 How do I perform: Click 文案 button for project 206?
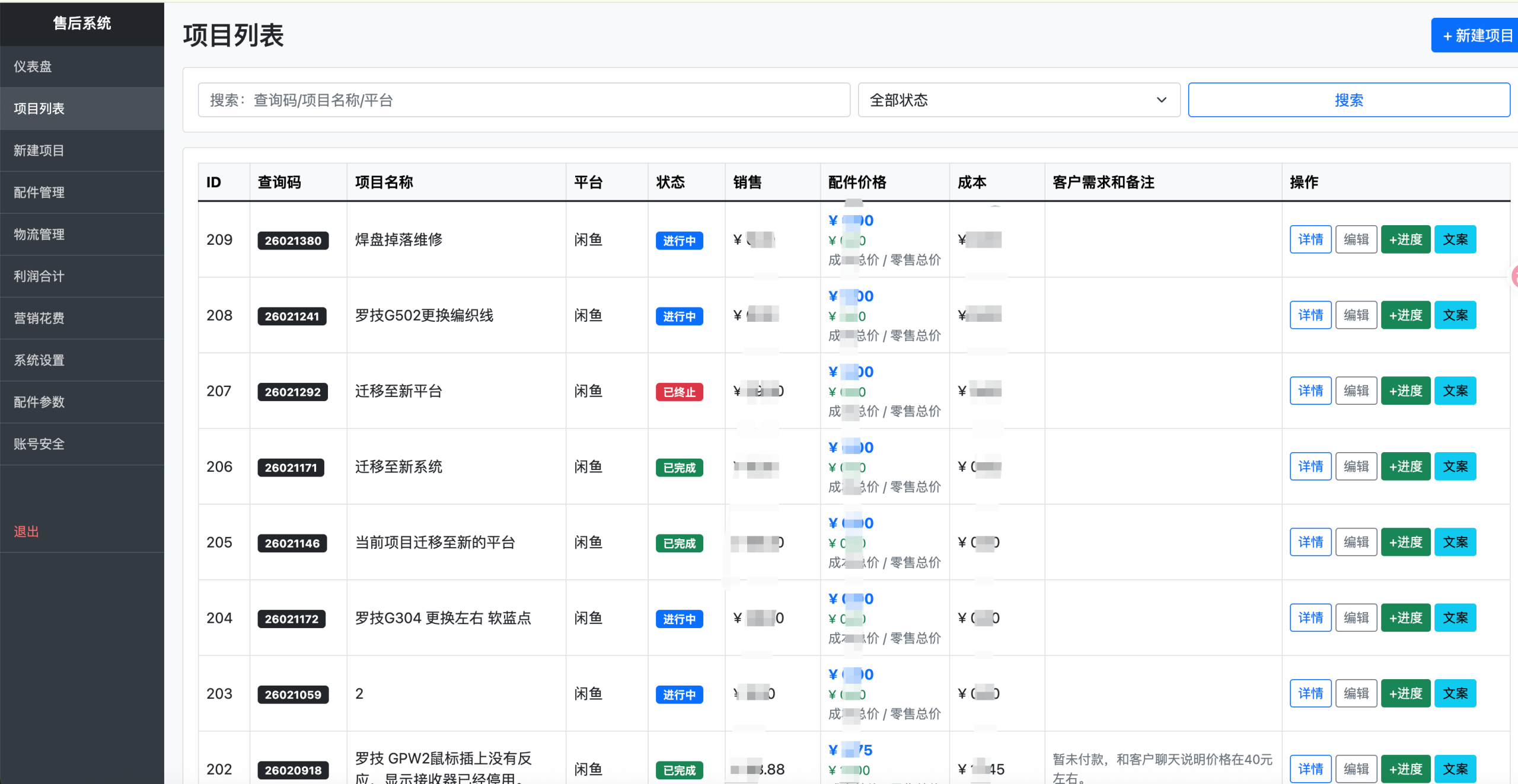coord(1455,466)
